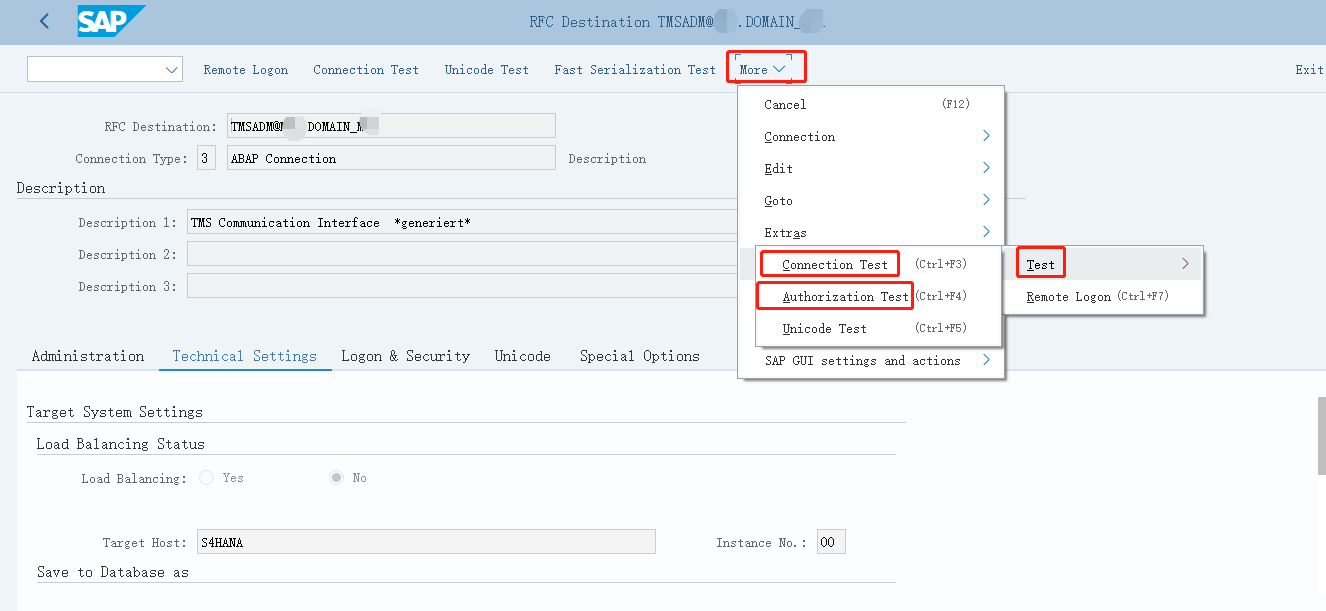
Task: Click Remote Logon in toolbar
Action: (245, 70)
